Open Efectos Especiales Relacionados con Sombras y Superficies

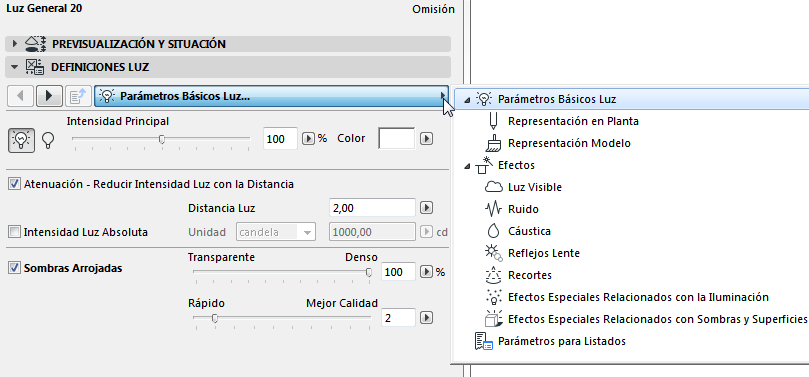point(657,319)
